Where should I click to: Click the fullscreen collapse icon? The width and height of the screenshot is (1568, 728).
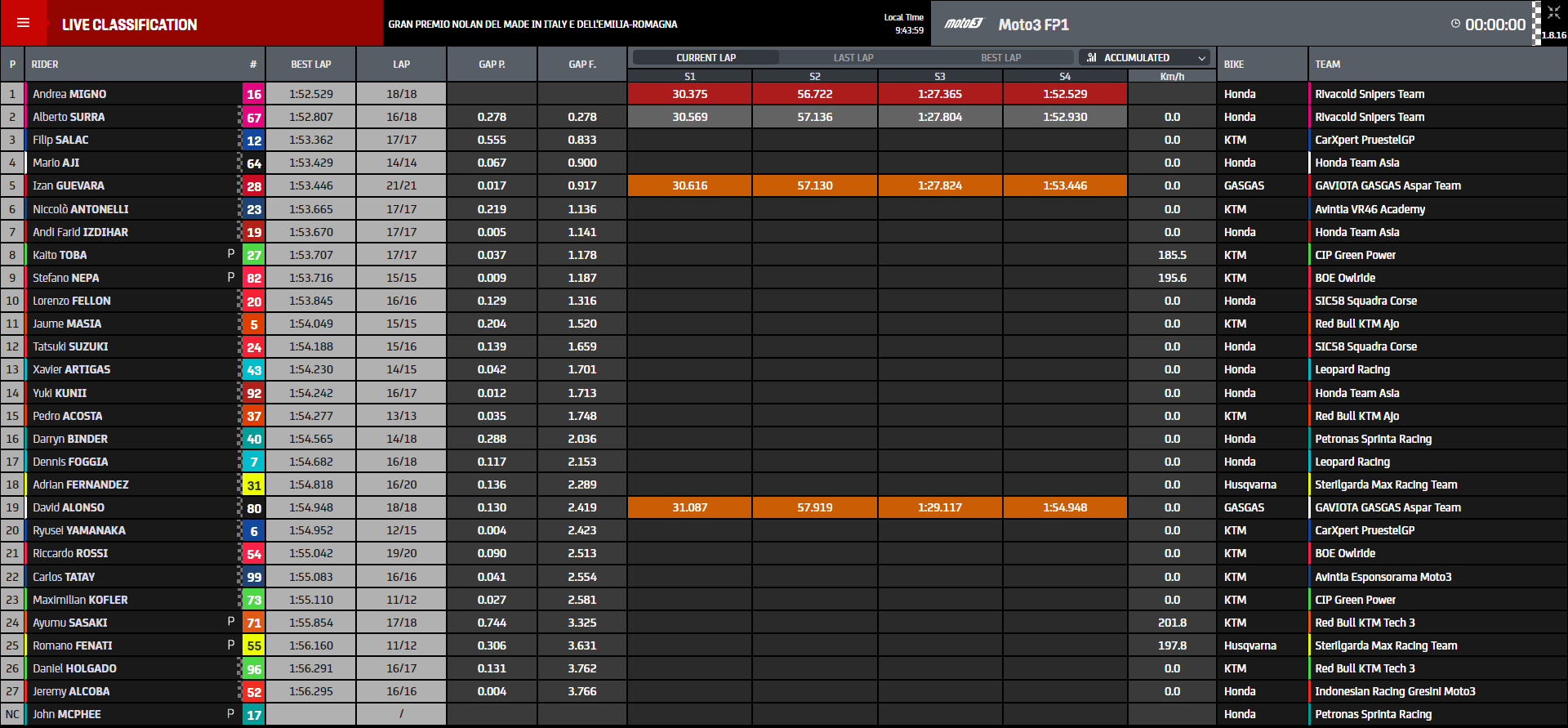coord(1553,12)
